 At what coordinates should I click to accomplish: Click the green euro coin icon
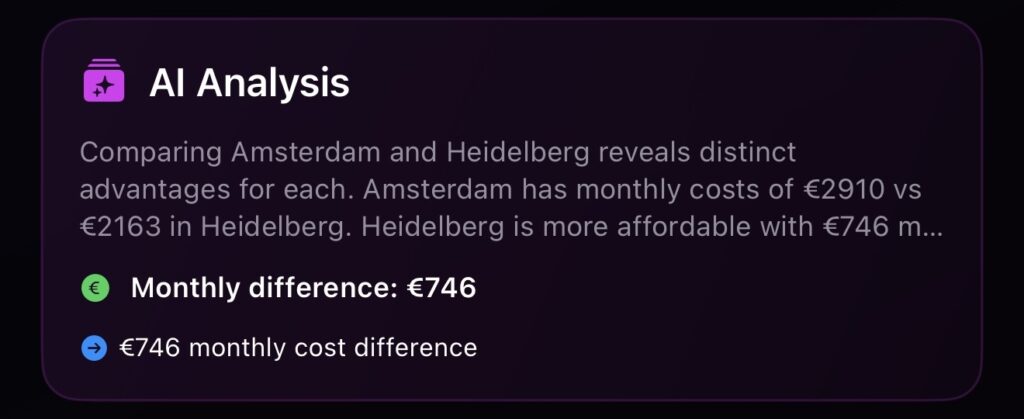pyautogui.click(x=95, y=289)
